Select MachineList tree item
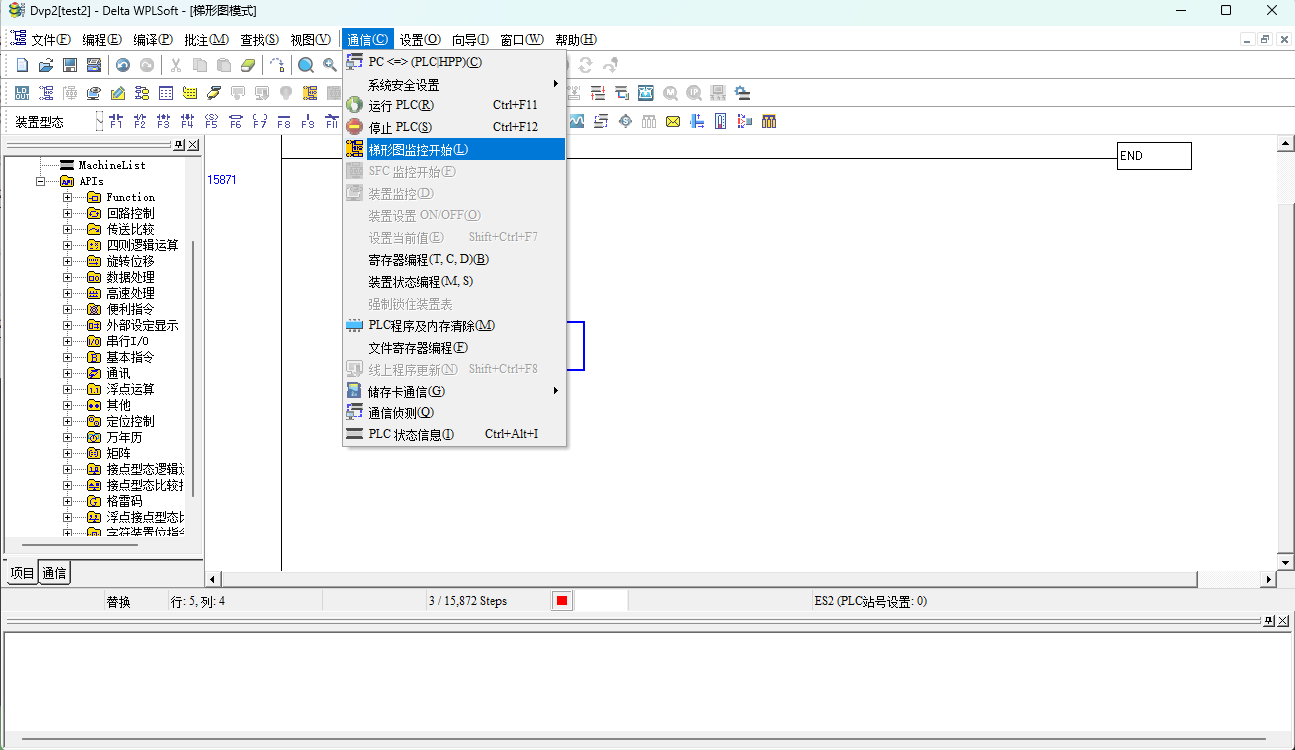 point(112,165)
